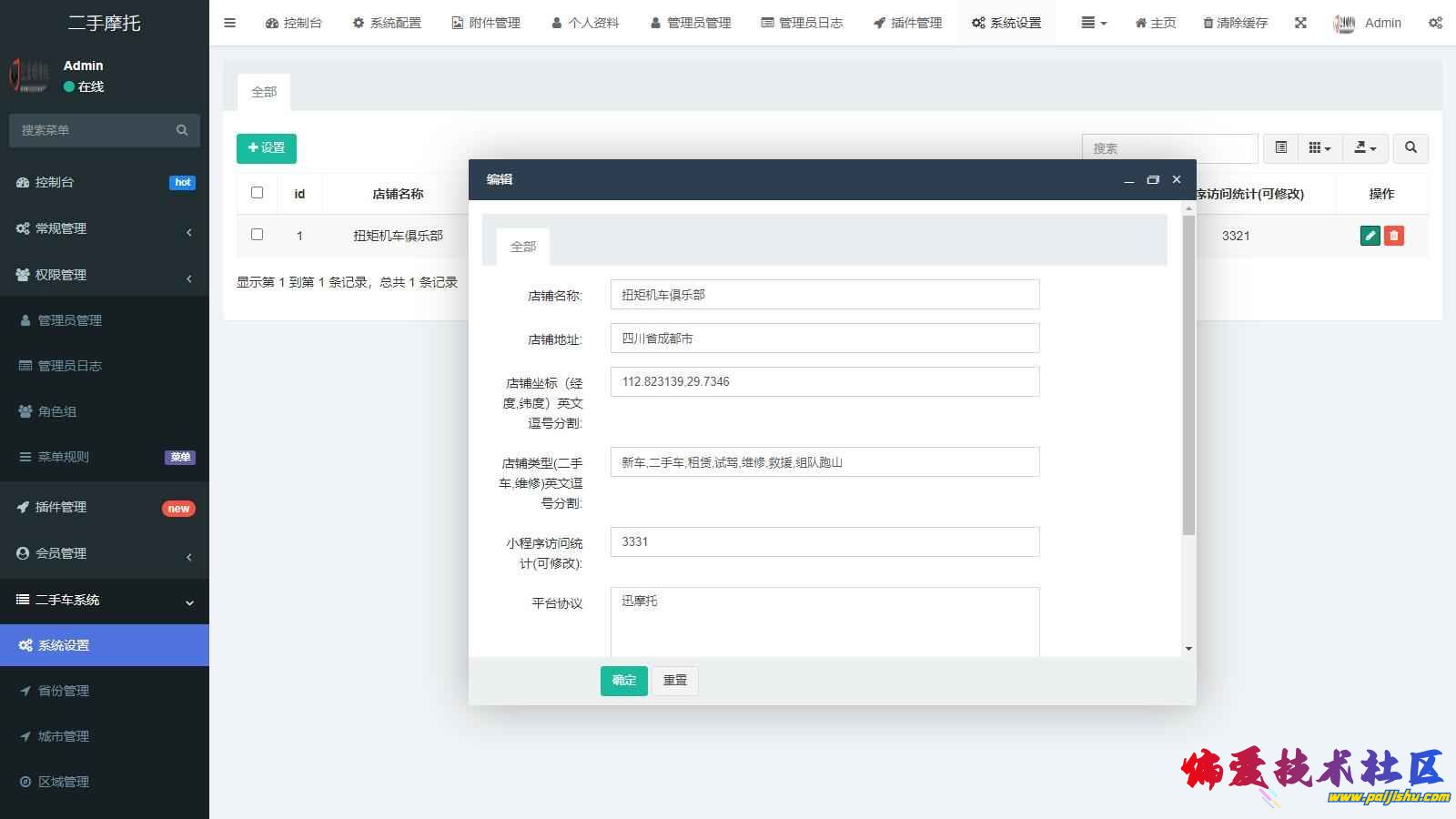The width and height of the screenshot is (1456, 819).
Task: Click the fullscreen expand icon in top bar
Action: click(1300, 23)
